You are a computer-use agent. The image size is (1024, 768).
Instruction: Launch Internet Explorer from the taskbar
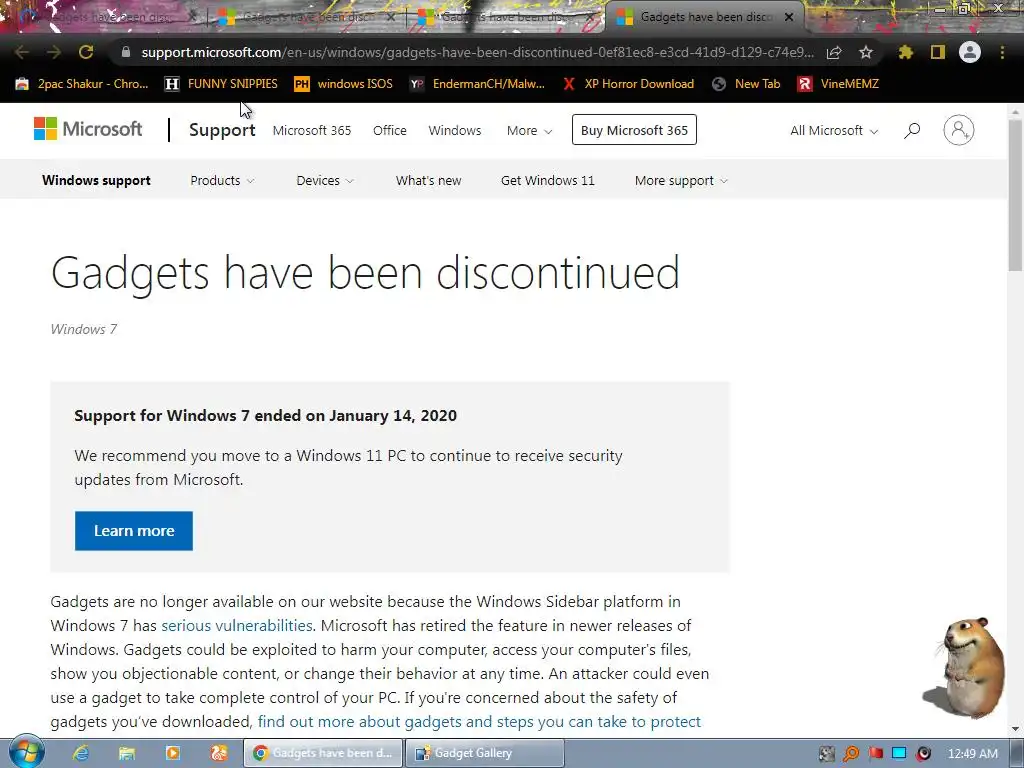pos(81,753)
